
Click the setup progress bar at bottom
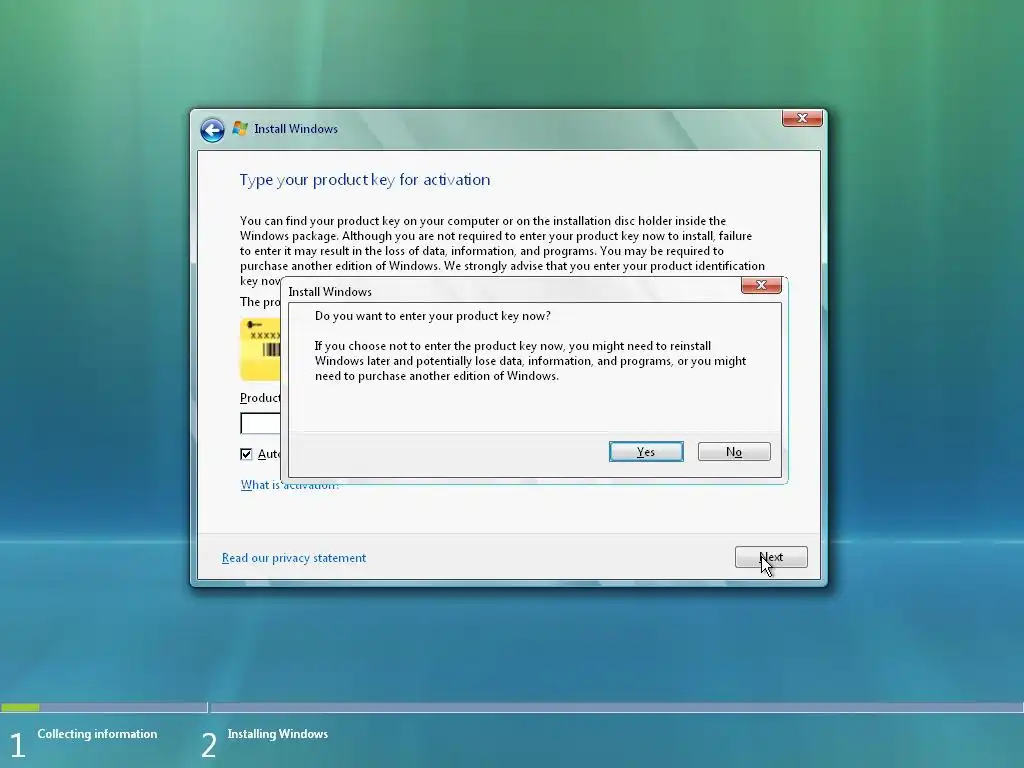[512, 707]
